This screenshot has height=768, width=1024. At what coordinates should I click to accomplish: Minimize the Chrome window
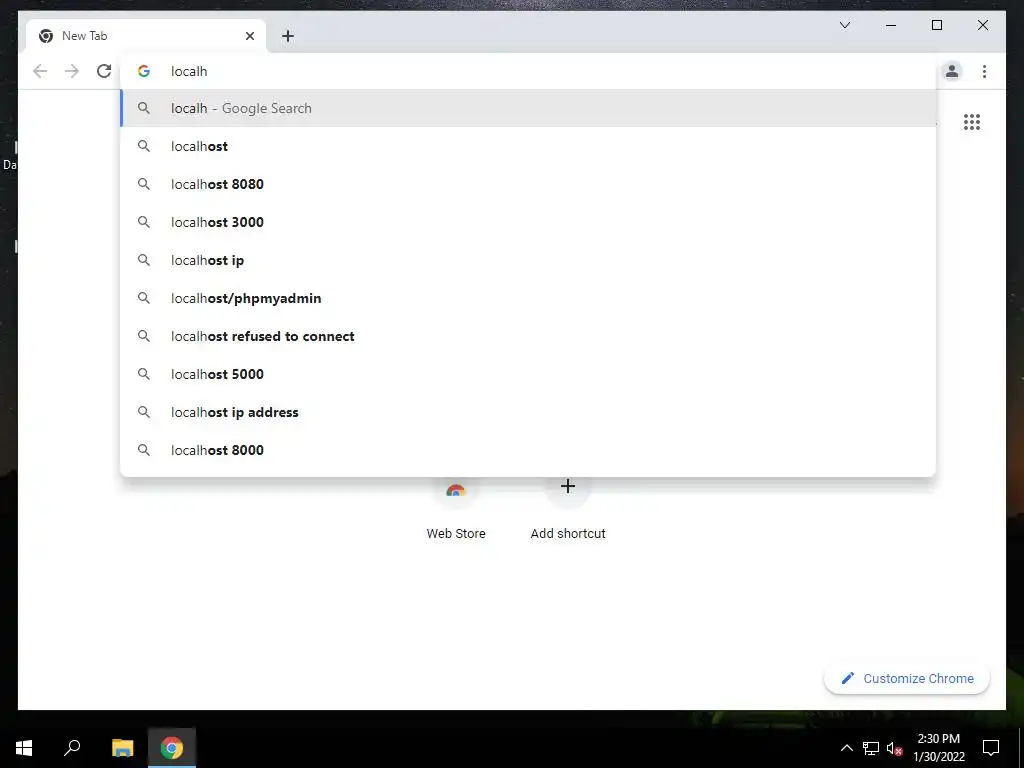pos(891,25)
